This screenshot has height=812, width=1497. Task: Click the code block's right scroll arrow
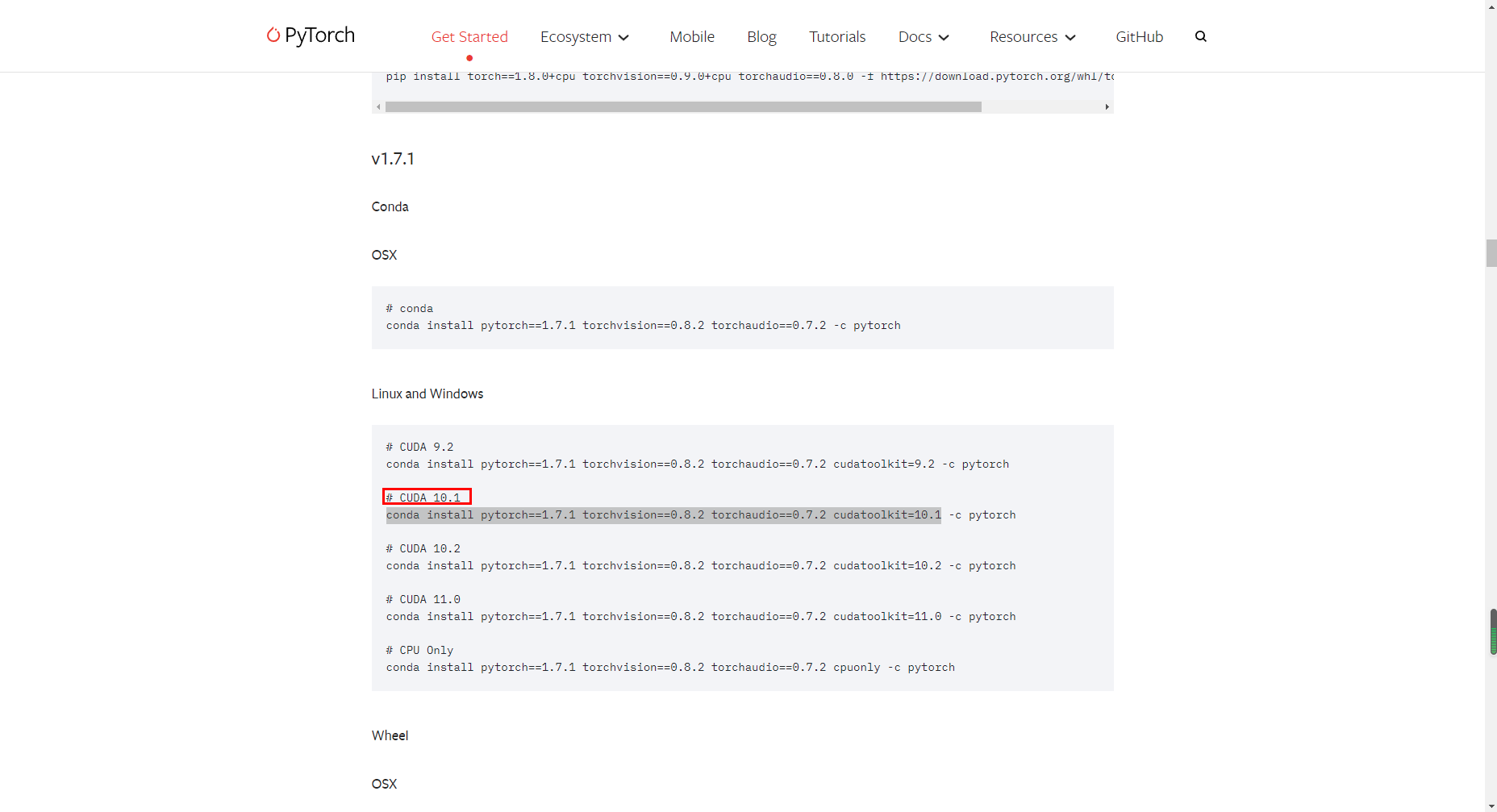click(1107, 106)
